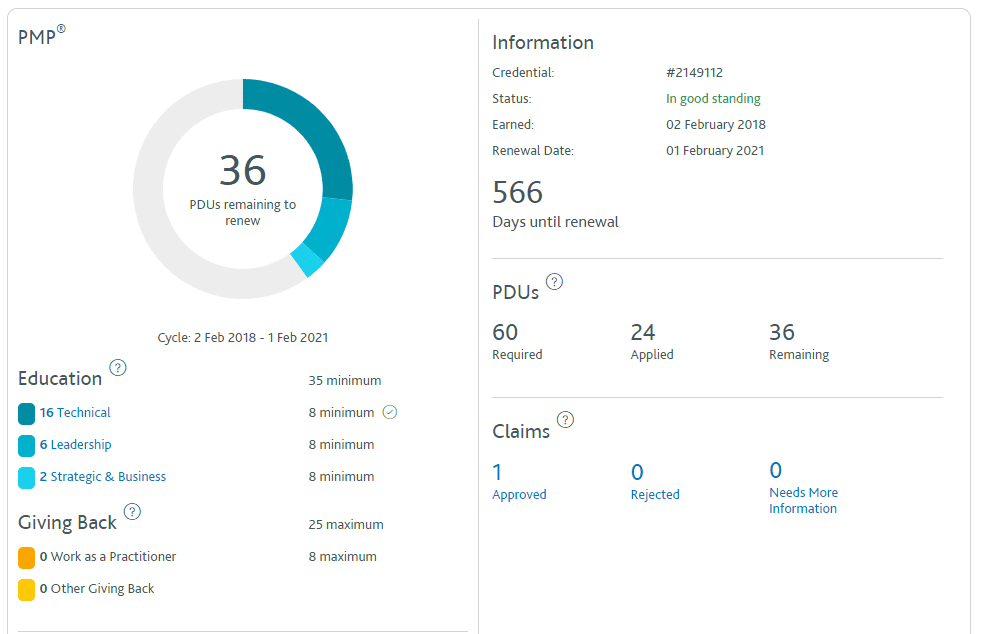Click the light cyan Strategic & Business swatch
Screen dimensions: 982x634
click(x=26, y=478)
